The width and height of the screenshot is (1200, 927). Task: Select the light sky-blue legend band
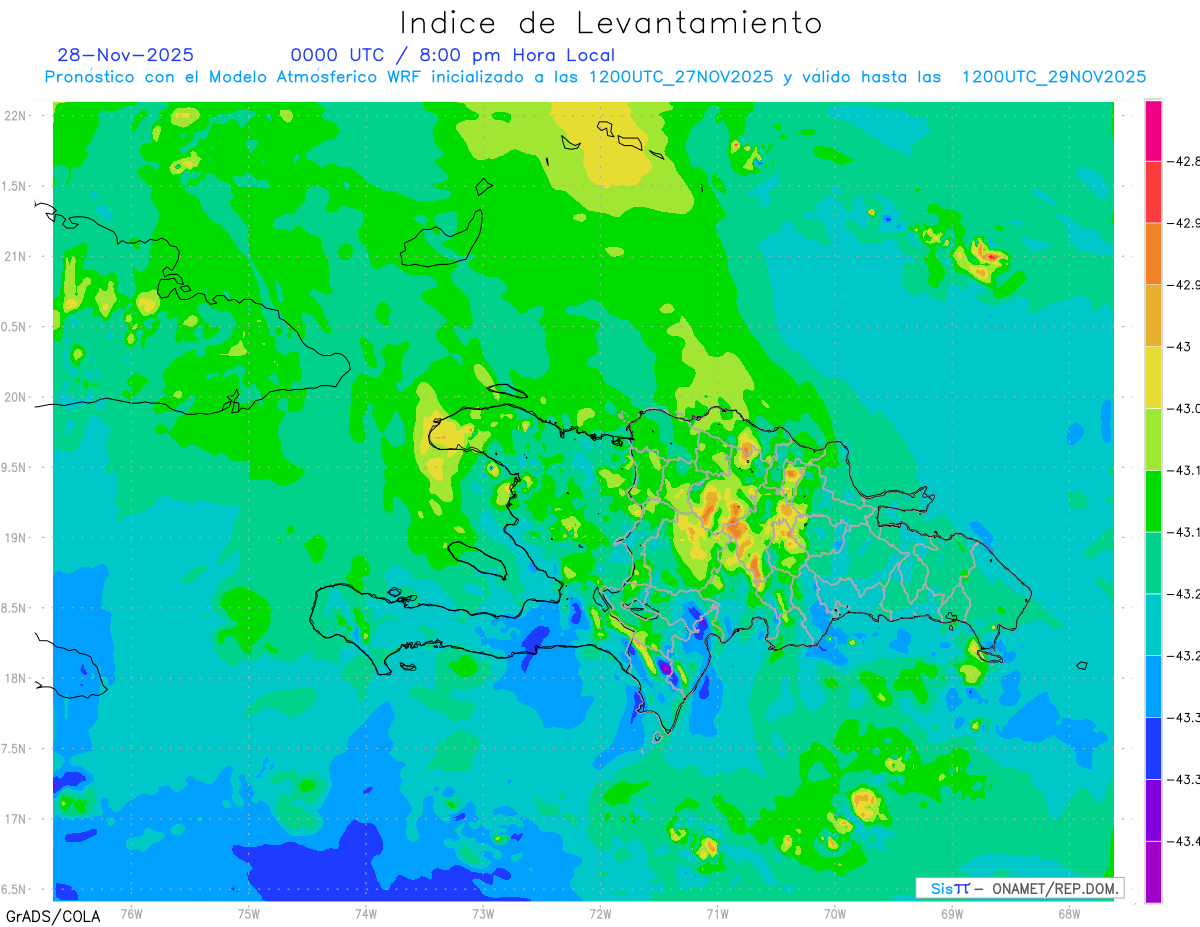(1153, 686)
